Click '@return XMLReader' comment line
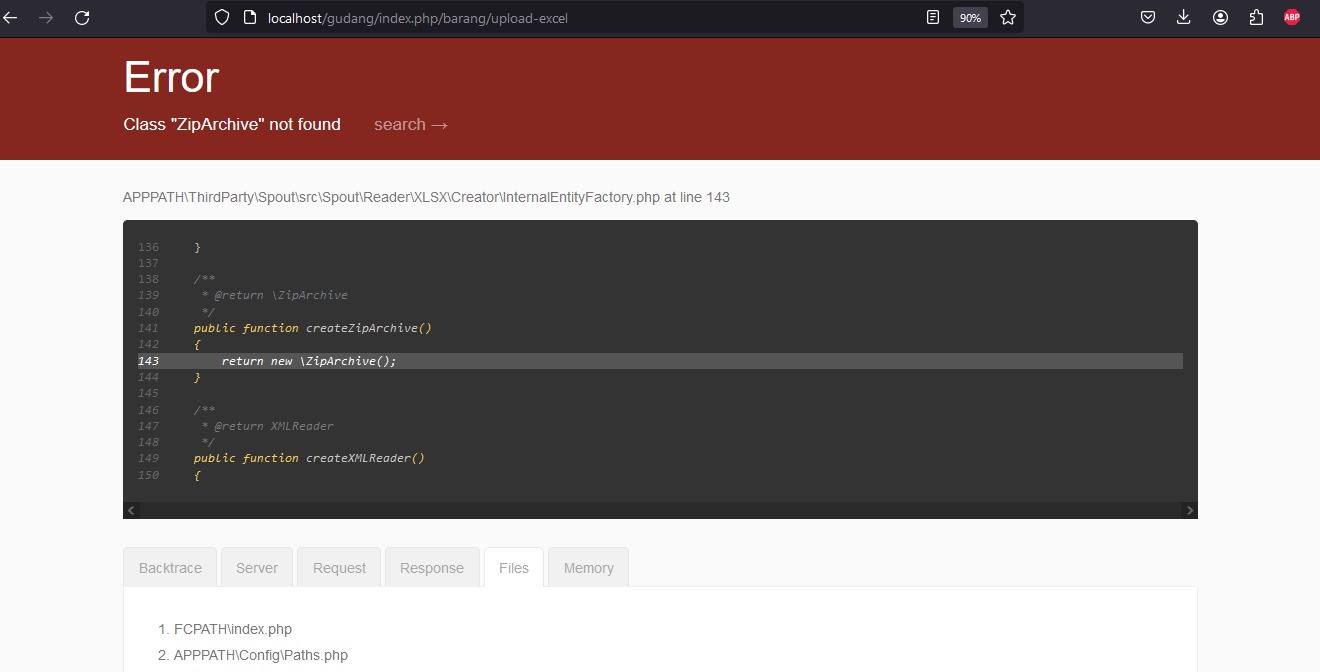 [x=268, y=426]
